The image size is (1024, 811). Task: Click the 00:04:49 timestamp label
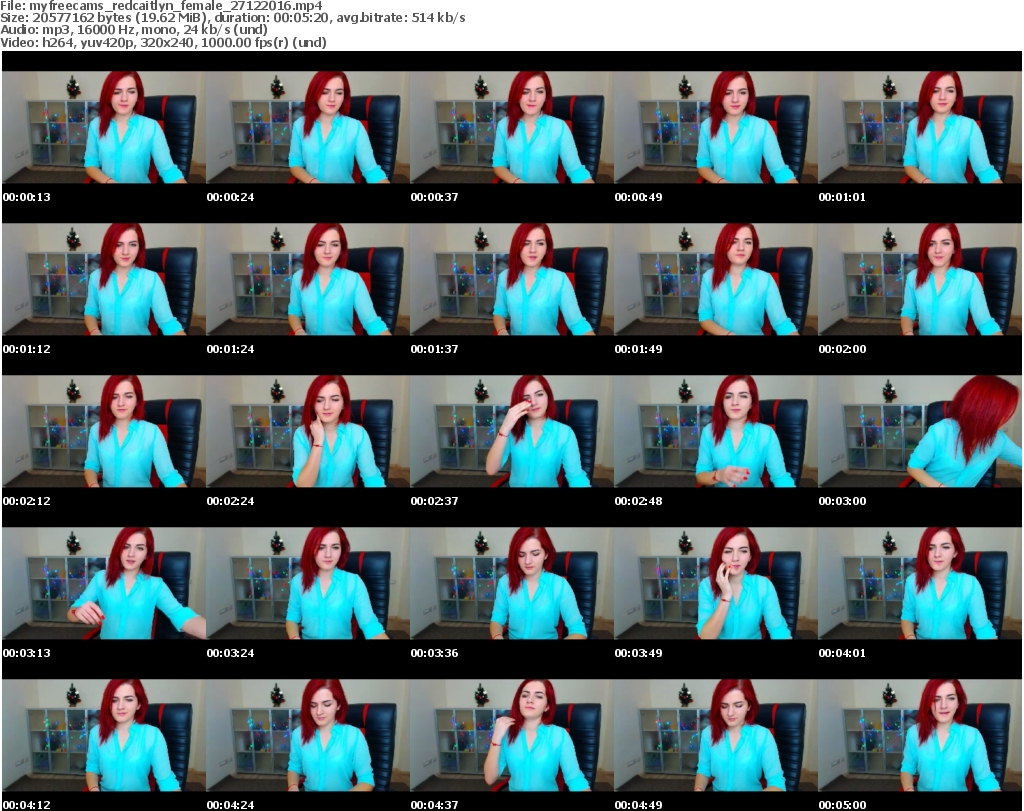click(638, 805)
